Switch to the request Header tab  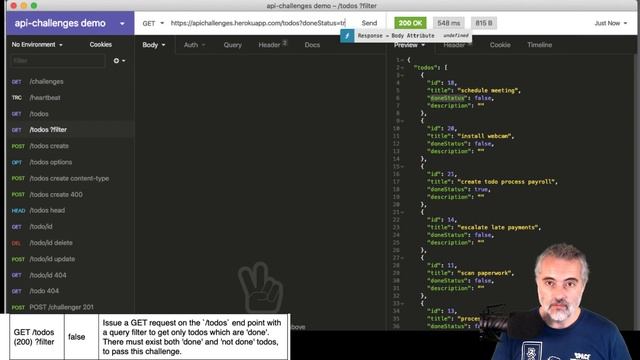(272, 45)
